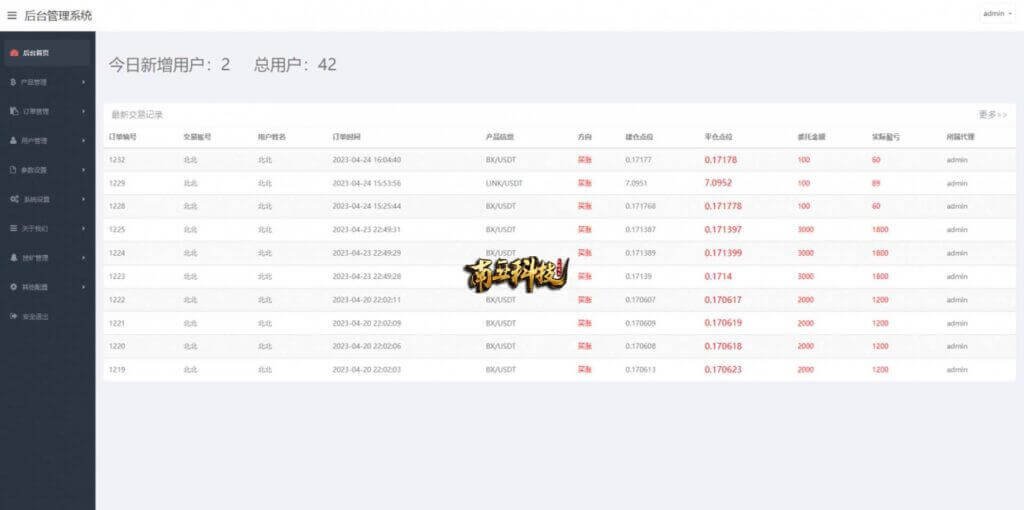Click the 后台管理系统 header title
Viewport: 1024px width, 510px height.
(x=57, y=15)
